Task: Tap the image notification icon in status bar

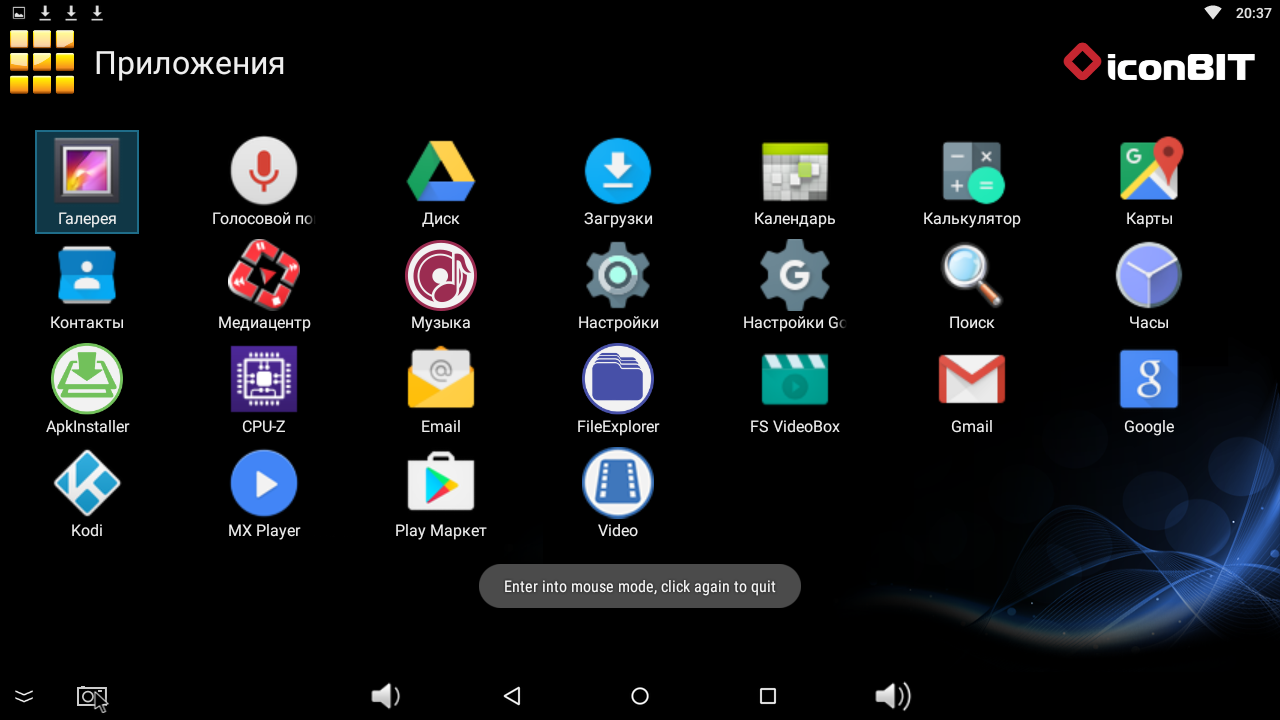Action: pyautogui.click(x=19, y=13)
